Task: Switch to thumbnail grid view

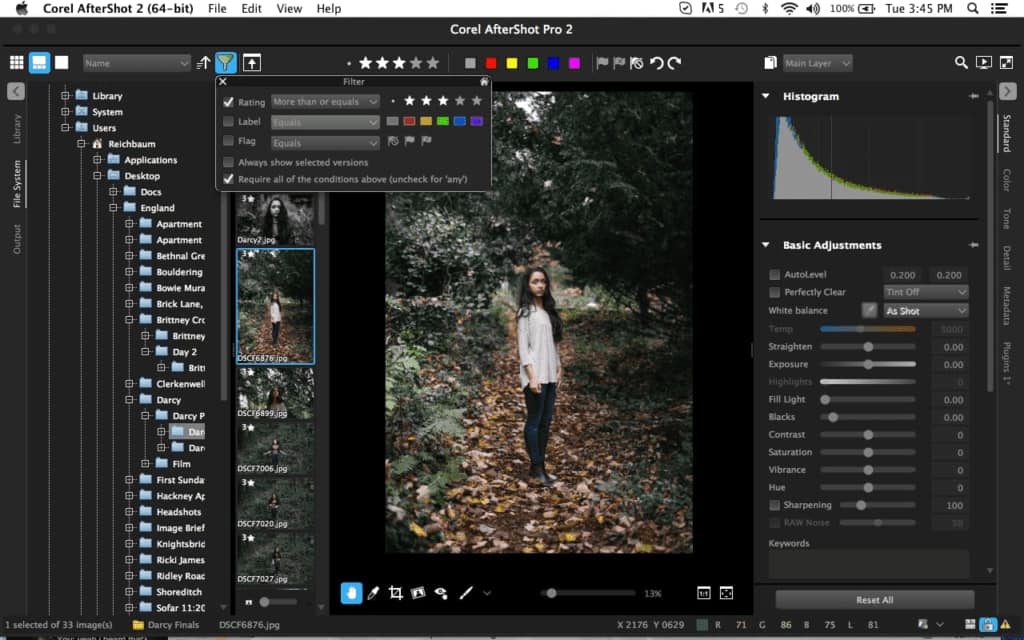Action: coord(16,62)
